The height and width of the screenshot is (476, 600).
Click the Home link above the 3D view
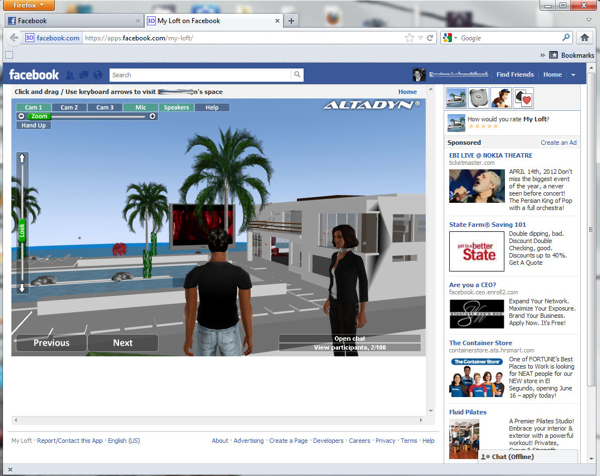407,92
